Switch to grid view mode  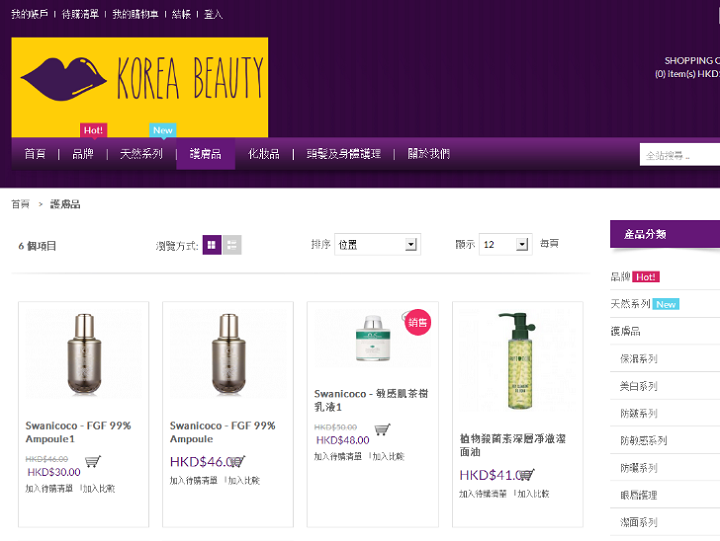click(212, 245)
